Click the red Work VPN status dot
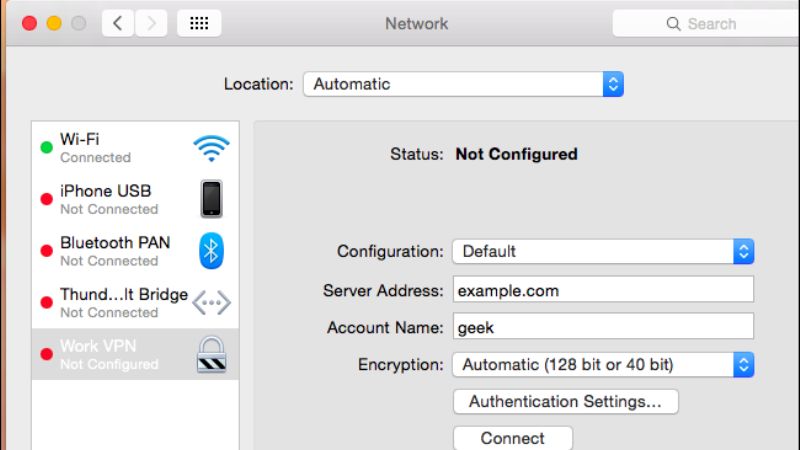The image size is (800, 450). 46,354
